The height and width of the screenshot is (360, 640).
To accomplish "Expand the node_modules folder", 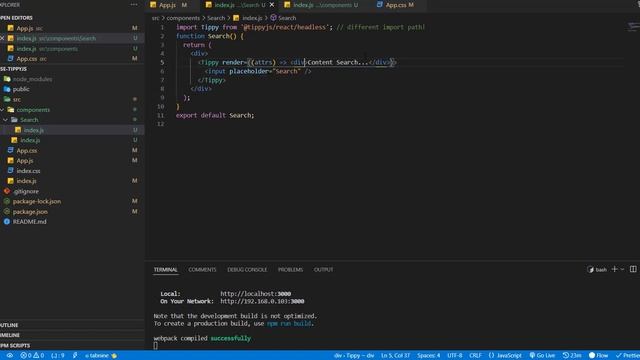I will [32, 79].
